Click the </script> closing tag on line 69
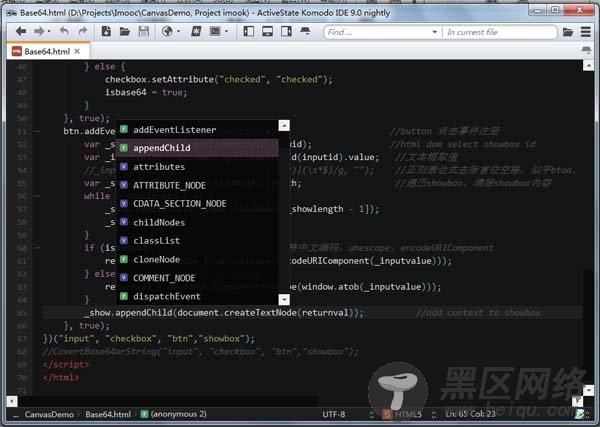 [x=66, y=365]
